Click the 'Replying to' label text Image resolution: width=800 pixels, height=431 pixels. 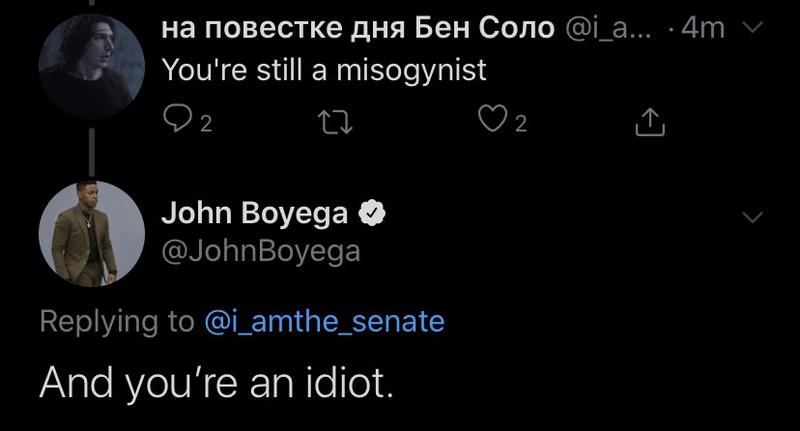(x=116, y=321)
